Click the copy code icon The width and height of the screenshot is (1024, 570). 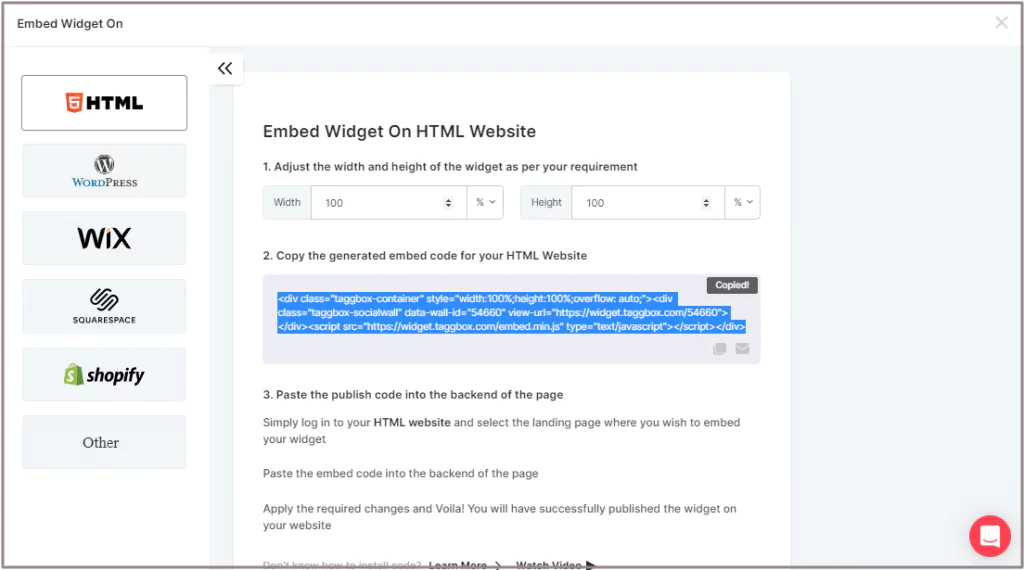[x=720, y=349]
